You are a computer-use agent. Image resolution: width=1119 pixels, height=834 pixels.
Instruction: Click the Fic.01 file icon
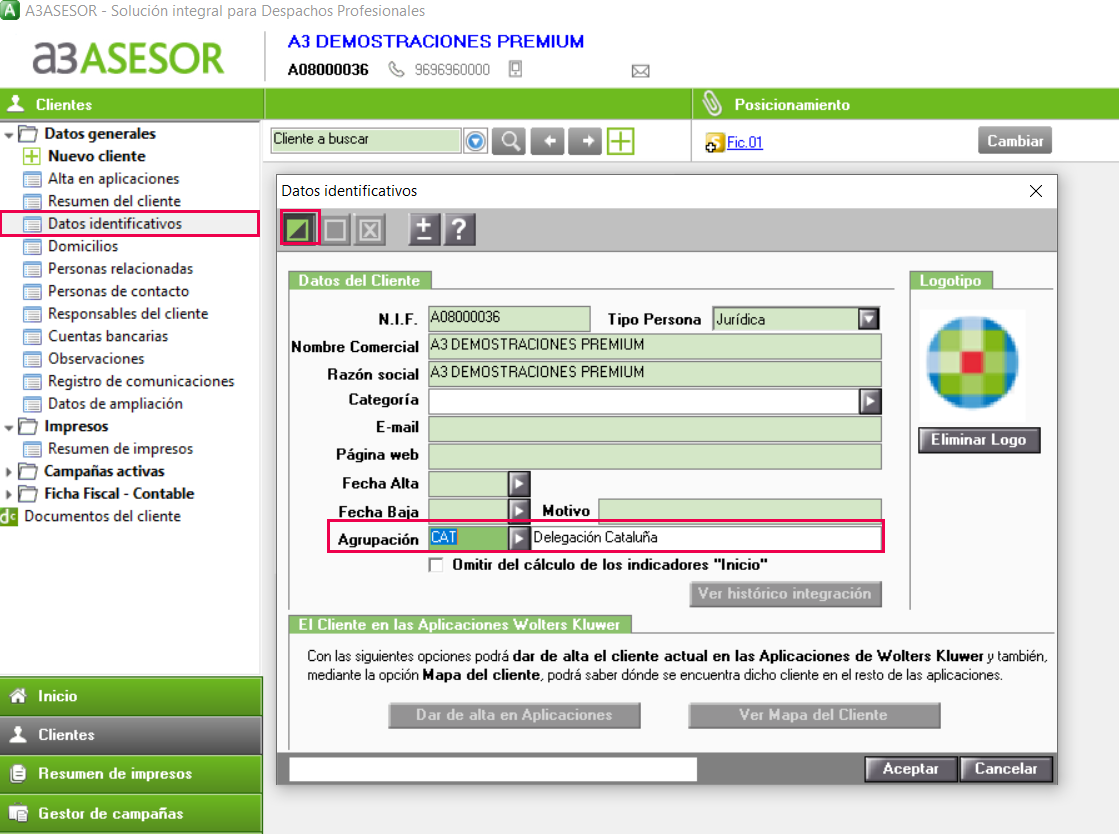click(x=714, y=143)
